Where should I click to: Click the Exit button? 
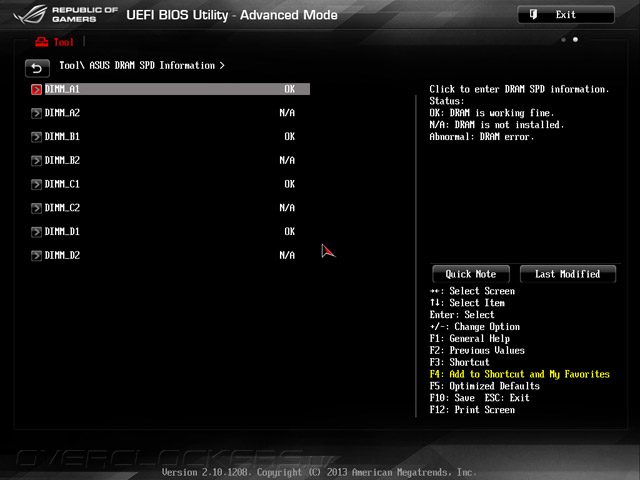pyautogui.click(x=566, y=15)
